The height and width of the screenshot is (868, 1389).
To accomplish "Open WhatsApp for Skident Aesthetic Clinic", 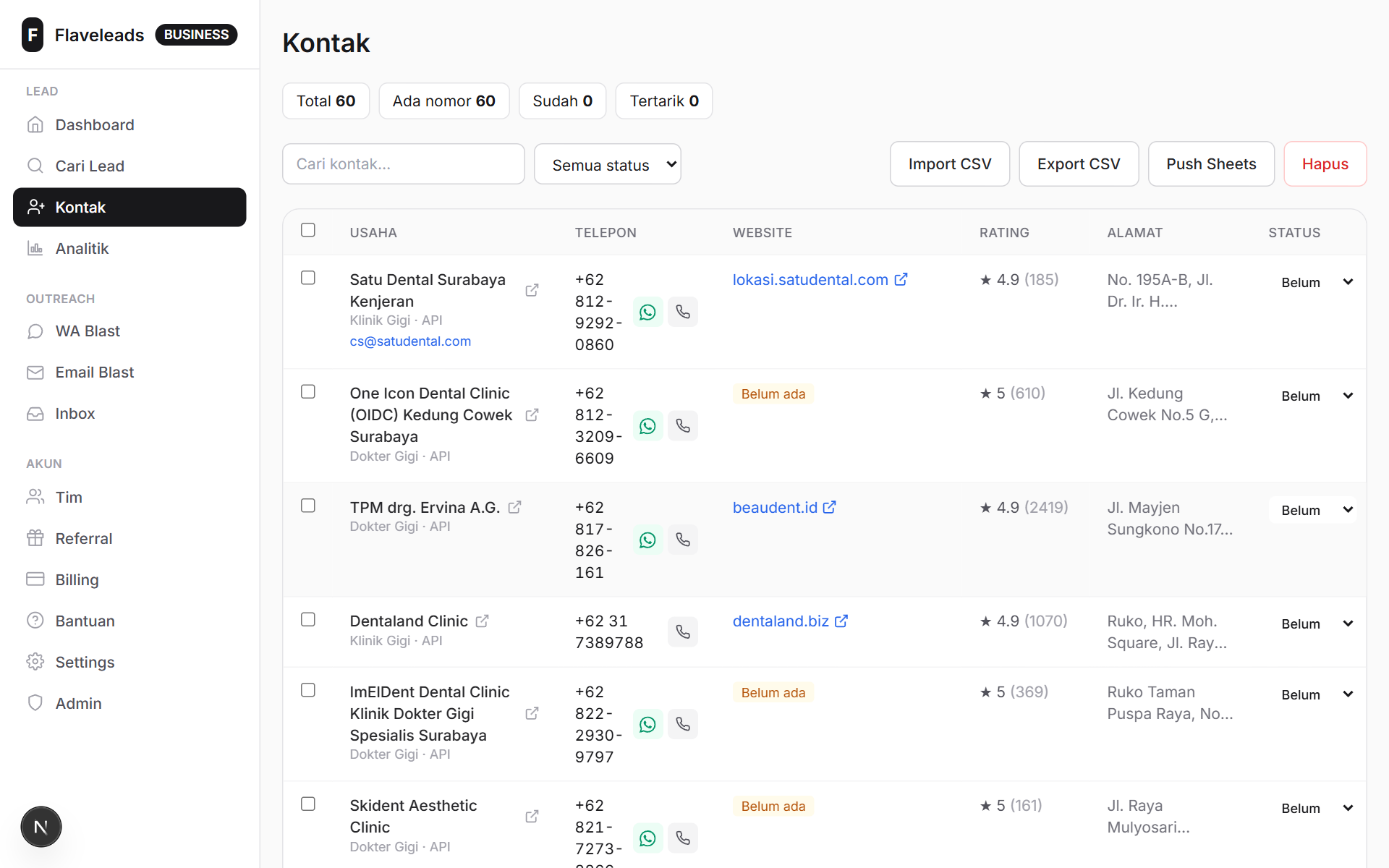I will pos(647,838).
